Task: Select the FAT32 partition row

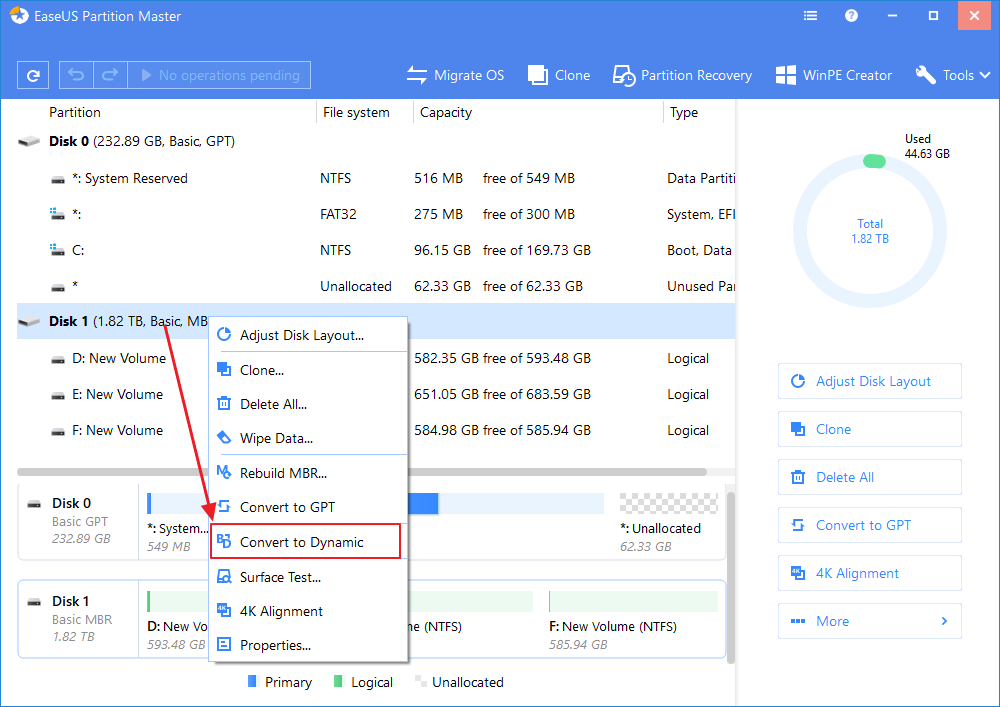Action: coord(376,214)
